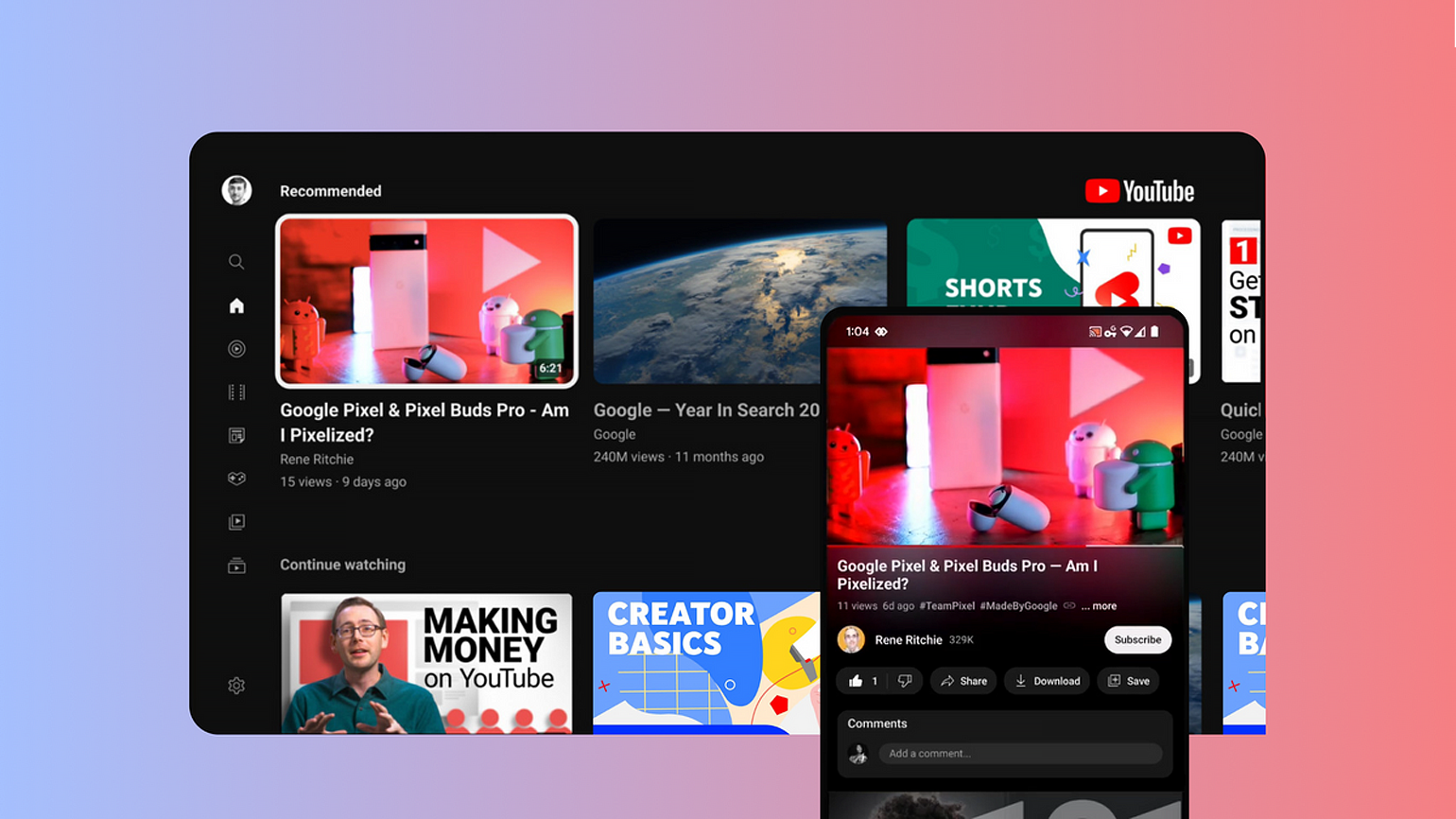Open the Settings gear in the sidebar
Viewport: 1456px width, 819px height.
coord(236,686)
